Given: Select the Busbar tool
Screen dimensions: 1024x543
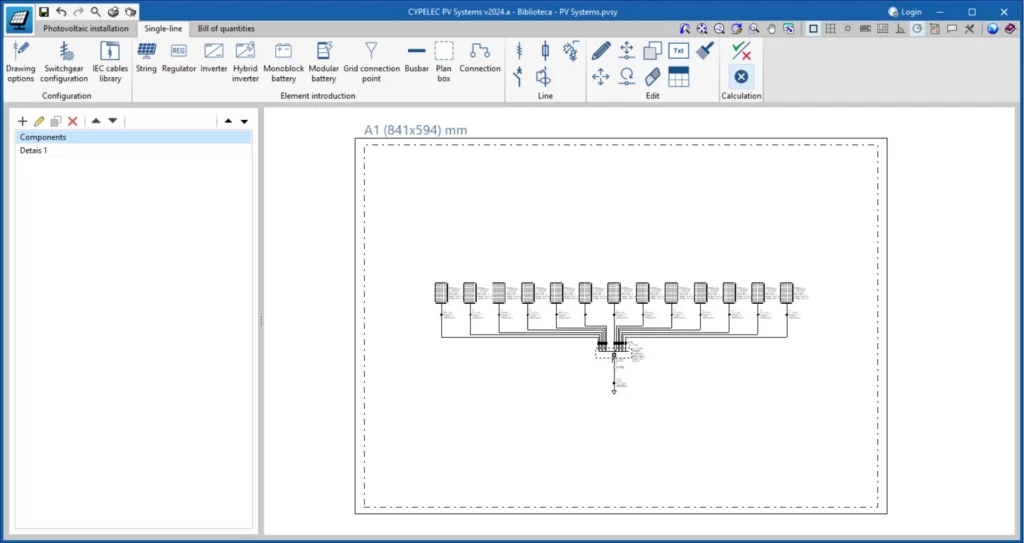Looking at the screenshot, I should (x=416, y=58).
